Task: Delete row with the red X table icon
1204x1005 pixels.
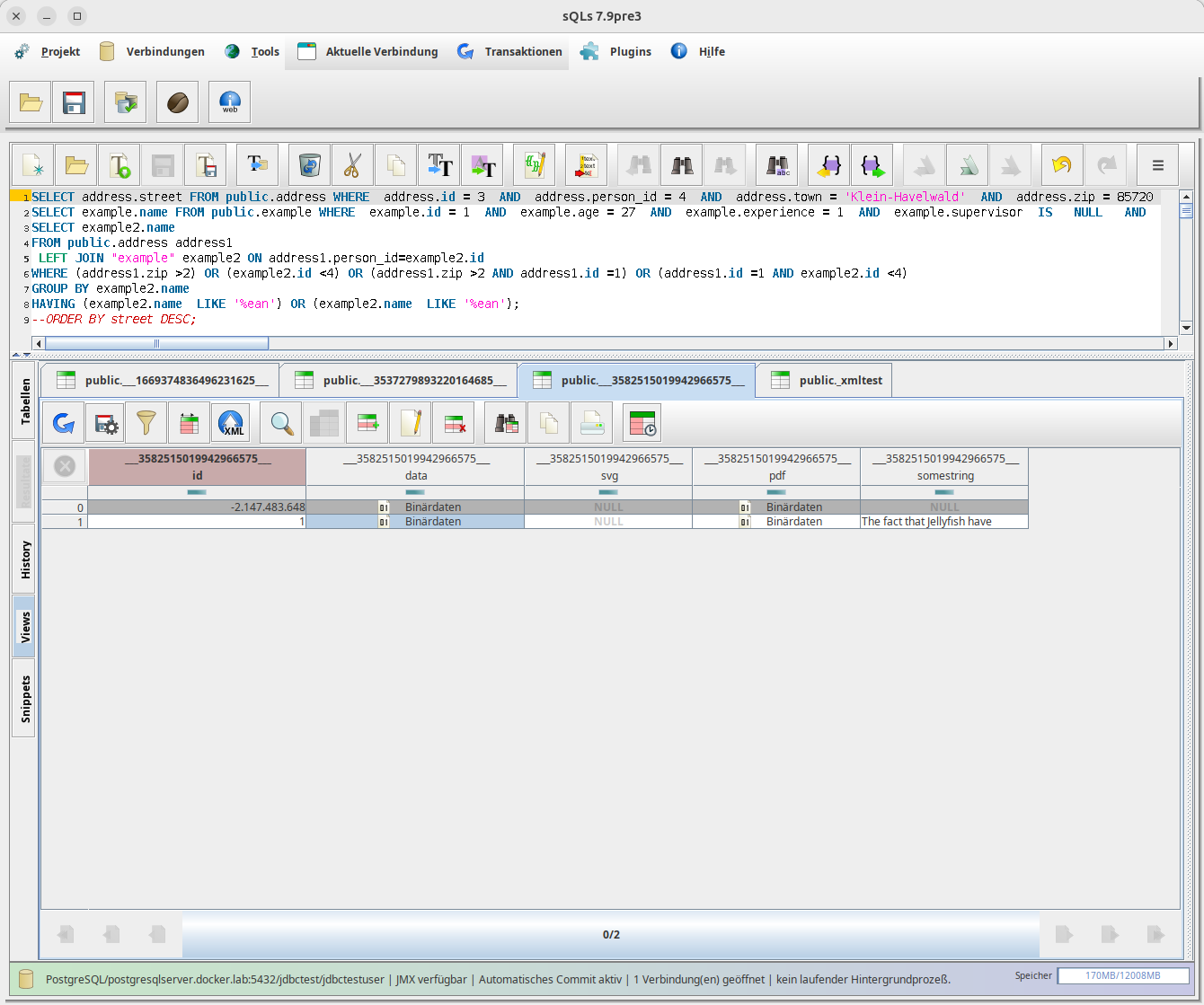Action: [x=454, y=423]
